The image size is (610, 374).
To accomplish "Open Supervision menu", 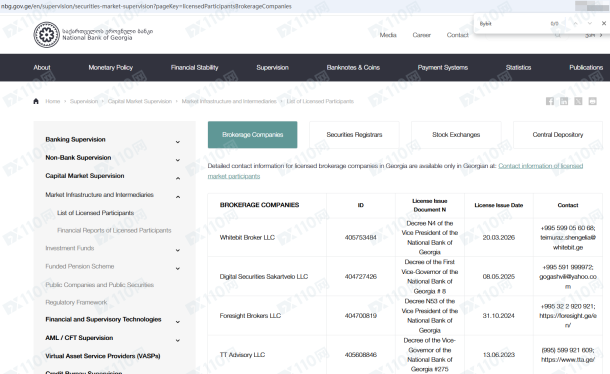I will [272, 67].
